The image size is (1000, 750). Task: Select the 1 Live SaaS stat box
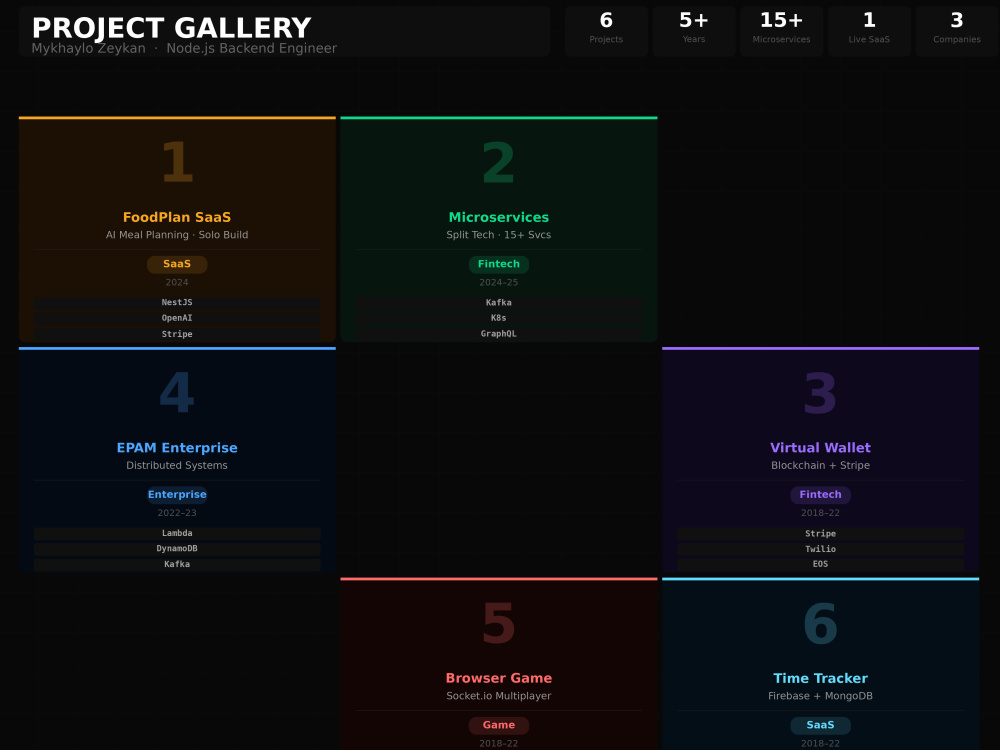[x=869, y=31]
